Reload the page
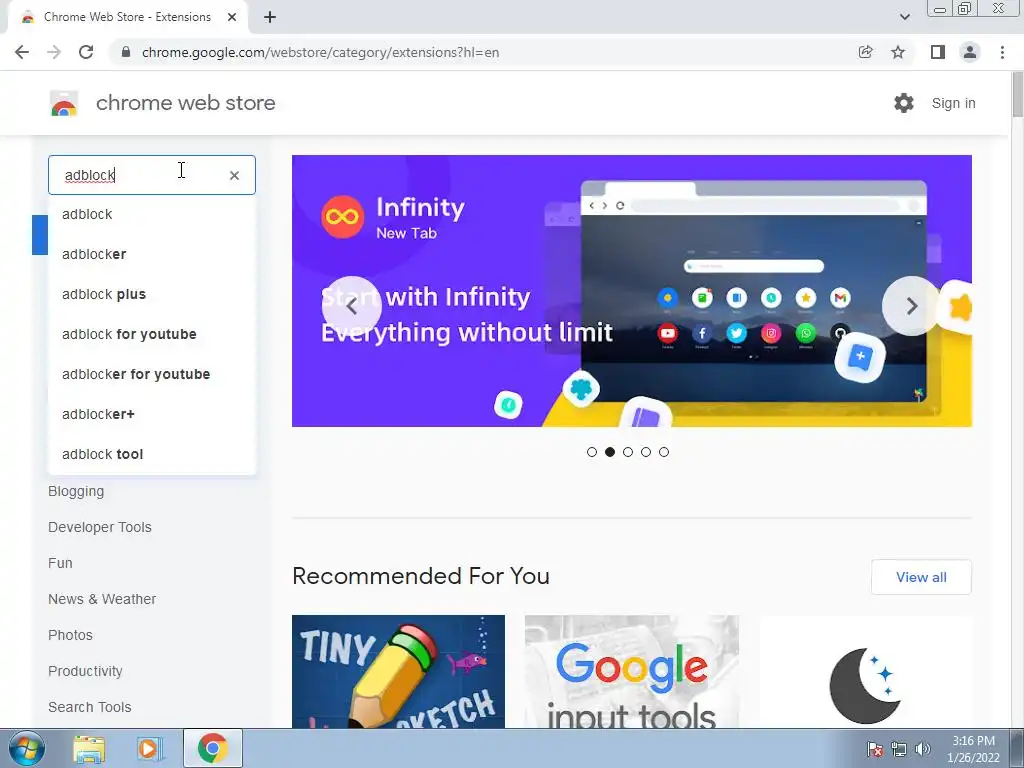Screen dimensions: 1024x768 coord(86,52)
